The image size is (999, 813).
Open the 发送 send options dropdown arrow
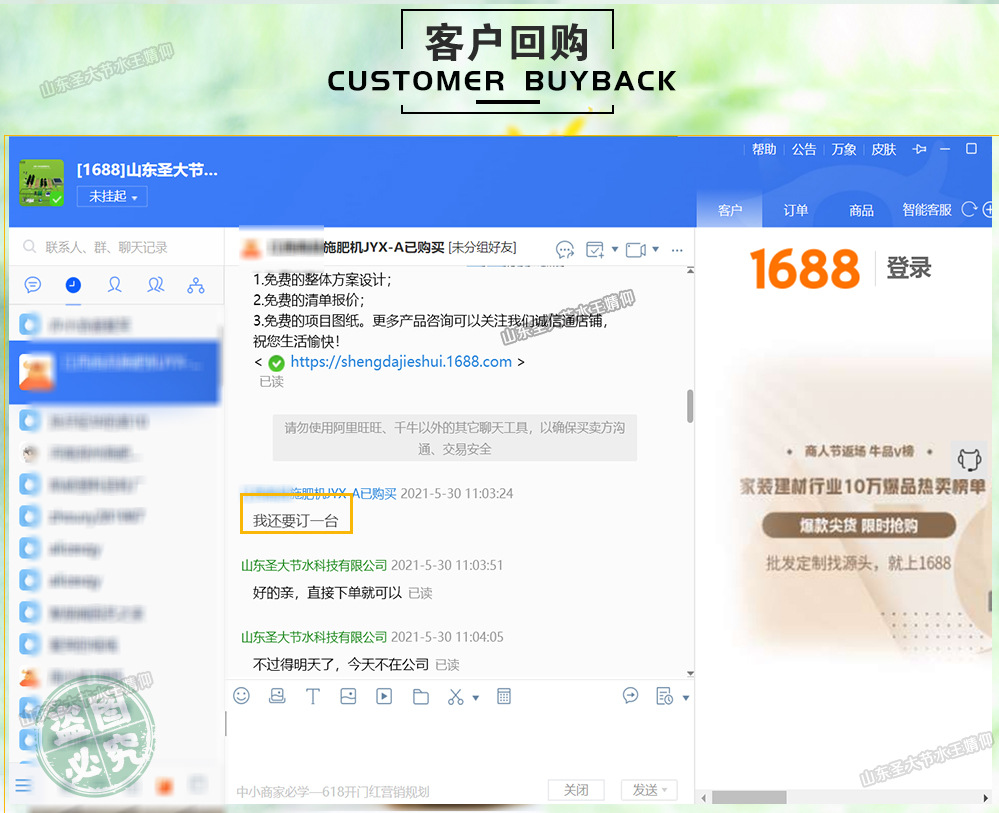(665, 790)
